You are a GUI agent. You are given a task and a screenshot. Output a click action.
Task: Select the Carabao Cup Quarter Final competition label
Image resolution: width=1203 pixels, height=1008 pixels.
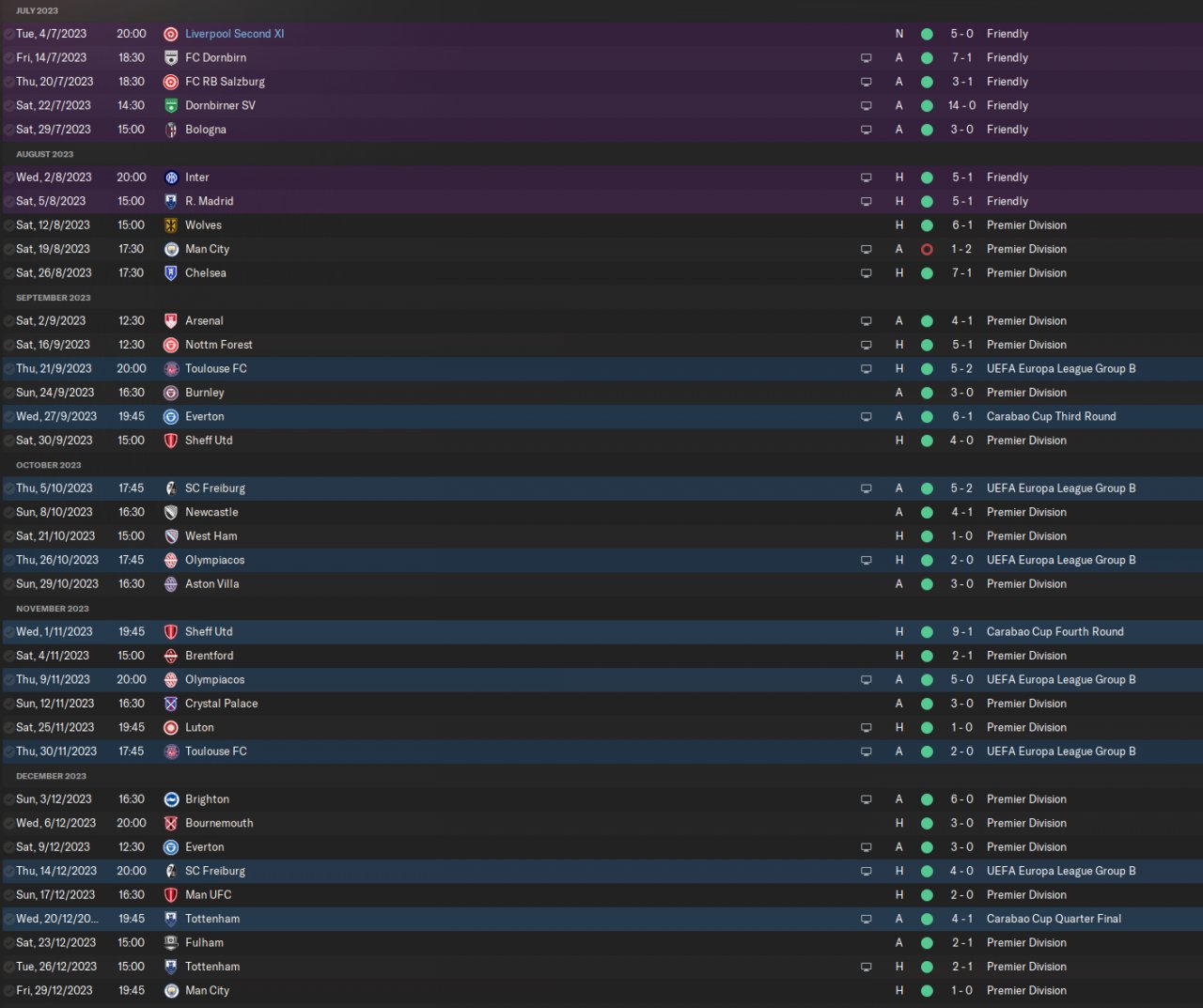[1054, 920]
